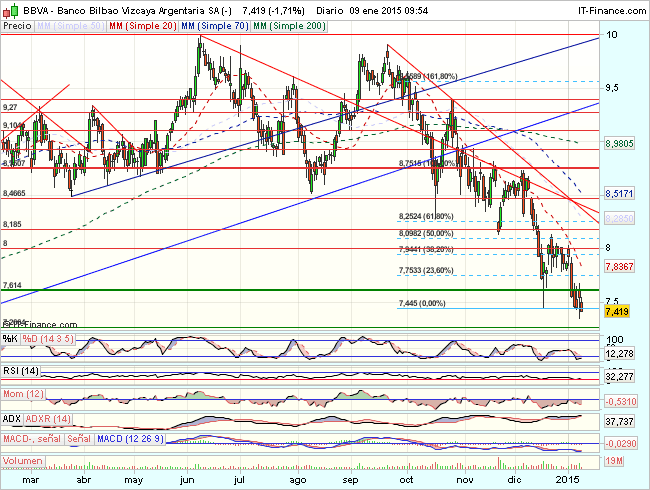Click the MACD value -0,0290

pos(621,444)
